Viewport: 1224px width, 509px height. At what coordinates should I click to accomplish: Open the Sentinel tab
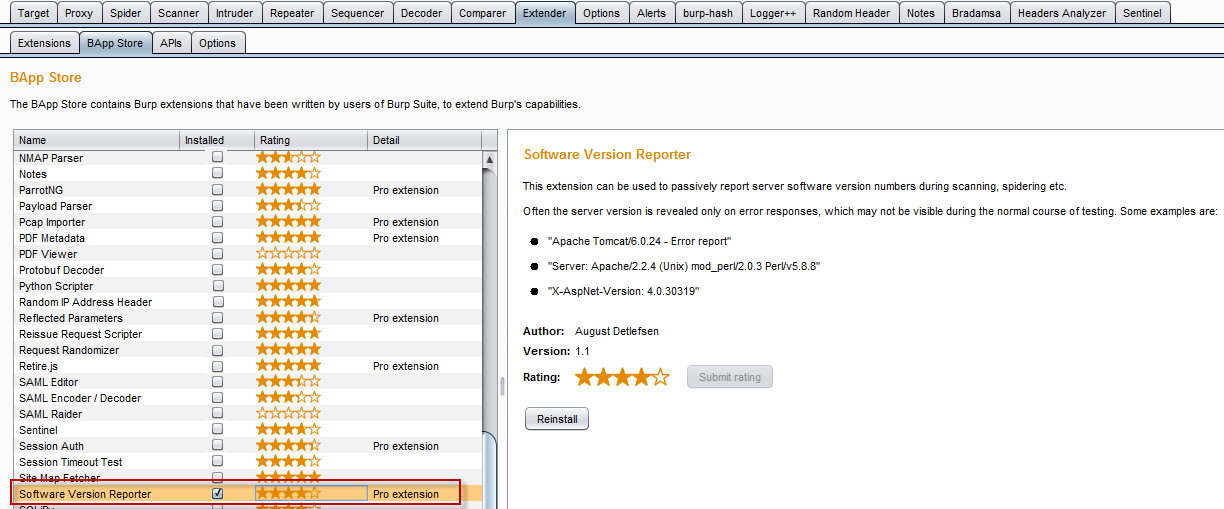click(x=1142, y=13)
